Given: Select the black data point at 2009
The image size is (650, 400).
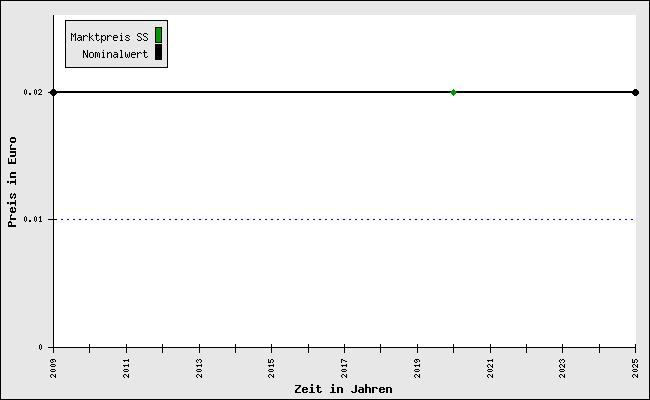Looking at the screenshot, I should click(53, 92).
